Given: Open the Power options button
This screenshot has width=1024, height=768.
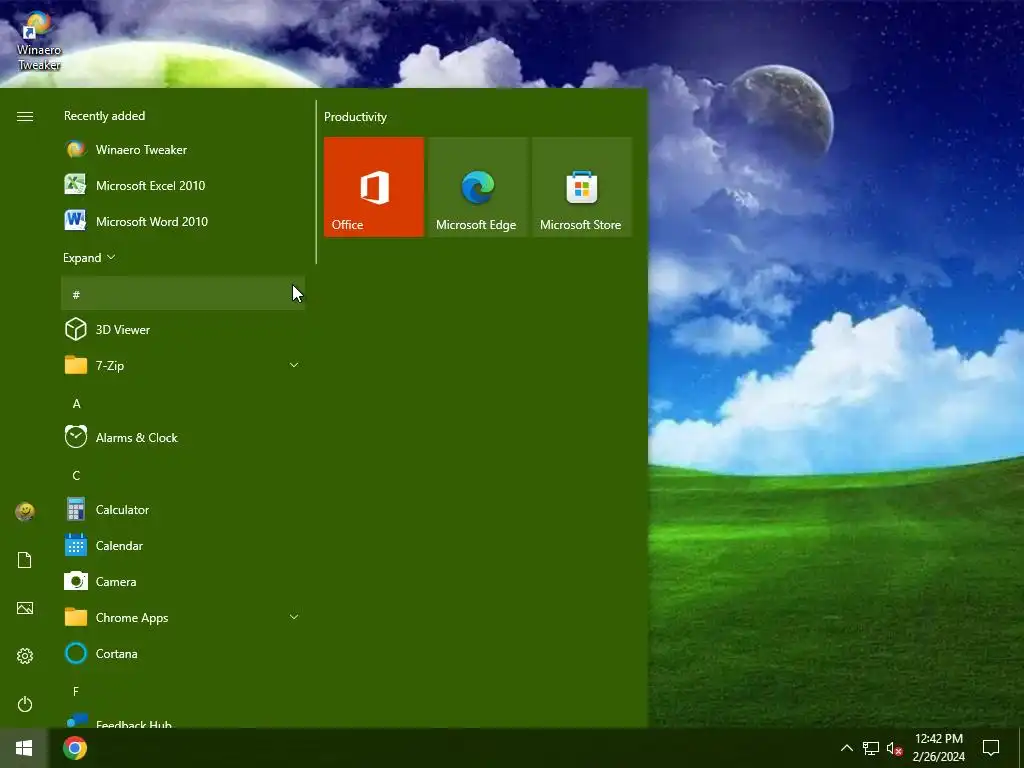Looking at the screenshot, I should [25, 704].
